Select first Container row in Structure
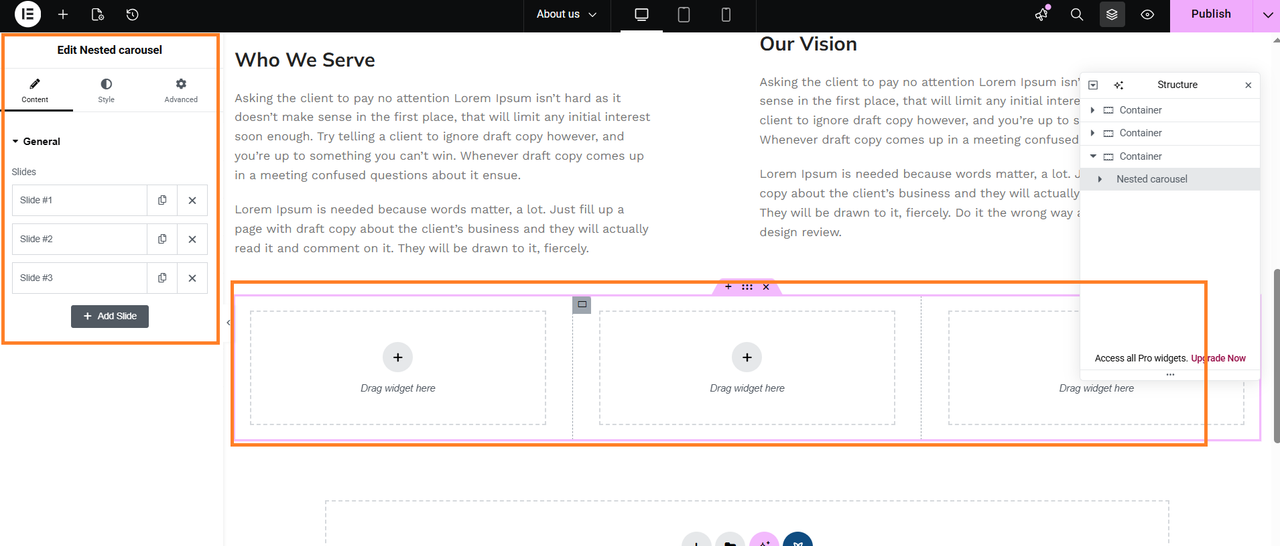The image size is (1280, 546). click(1170, 110)
